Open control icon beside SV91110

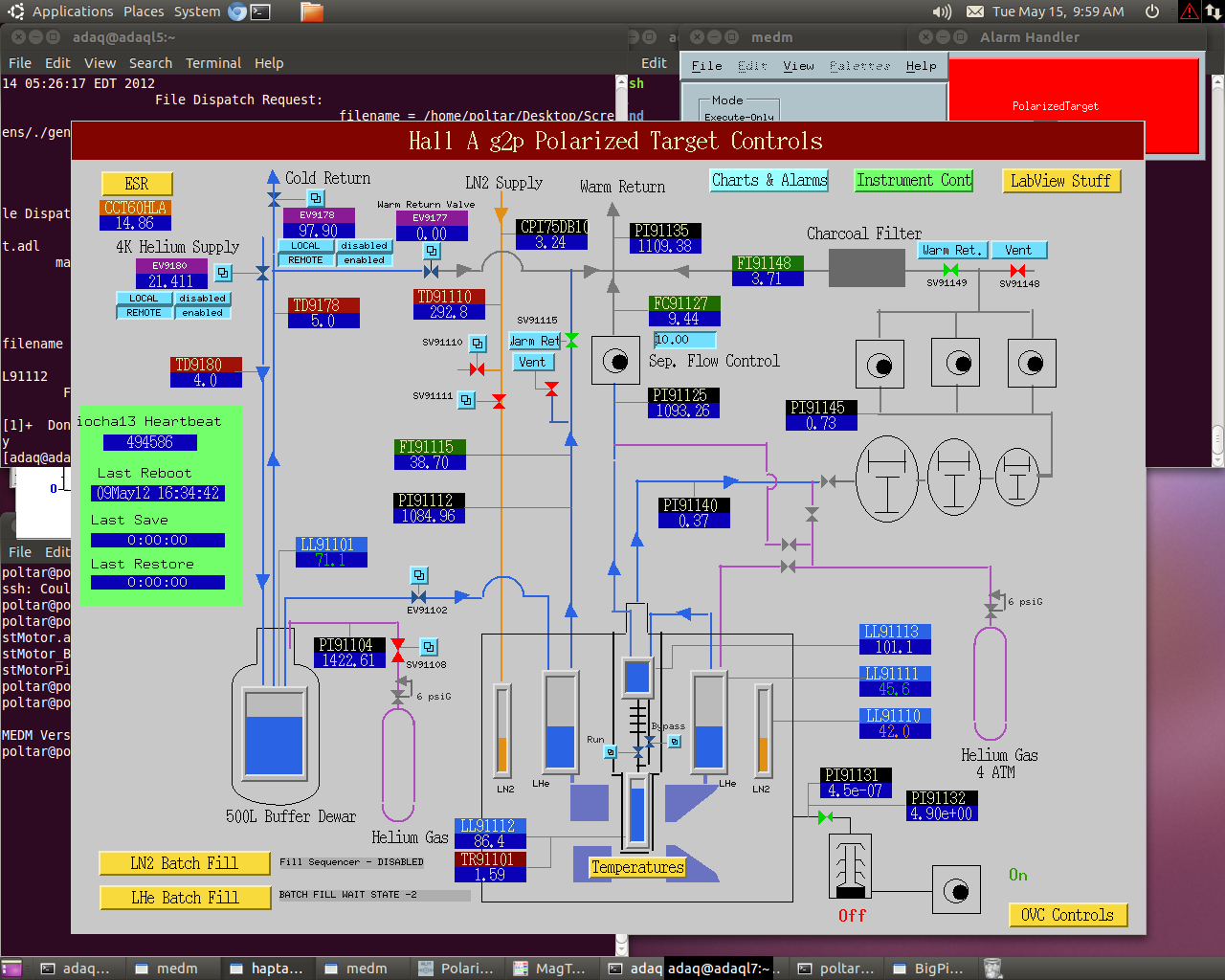(x=478, y=343)
